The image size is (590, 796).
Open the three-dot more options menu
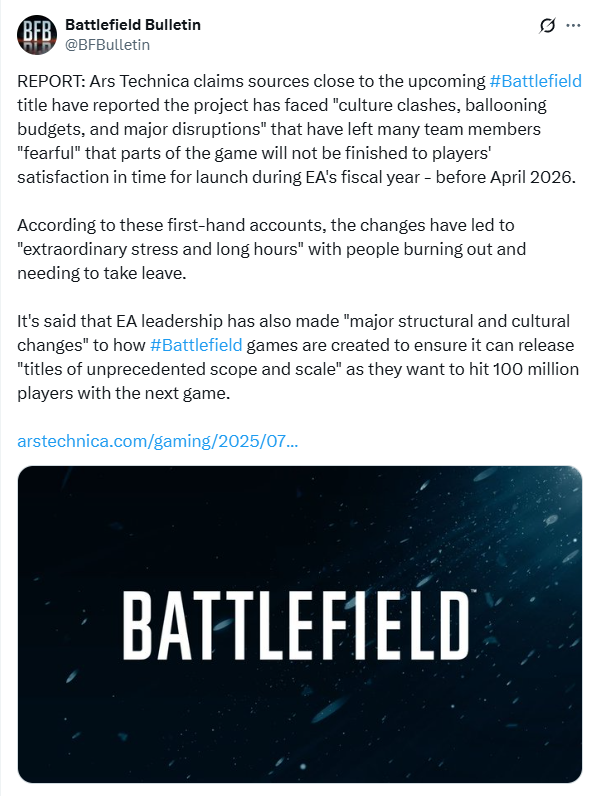(573, 25)
